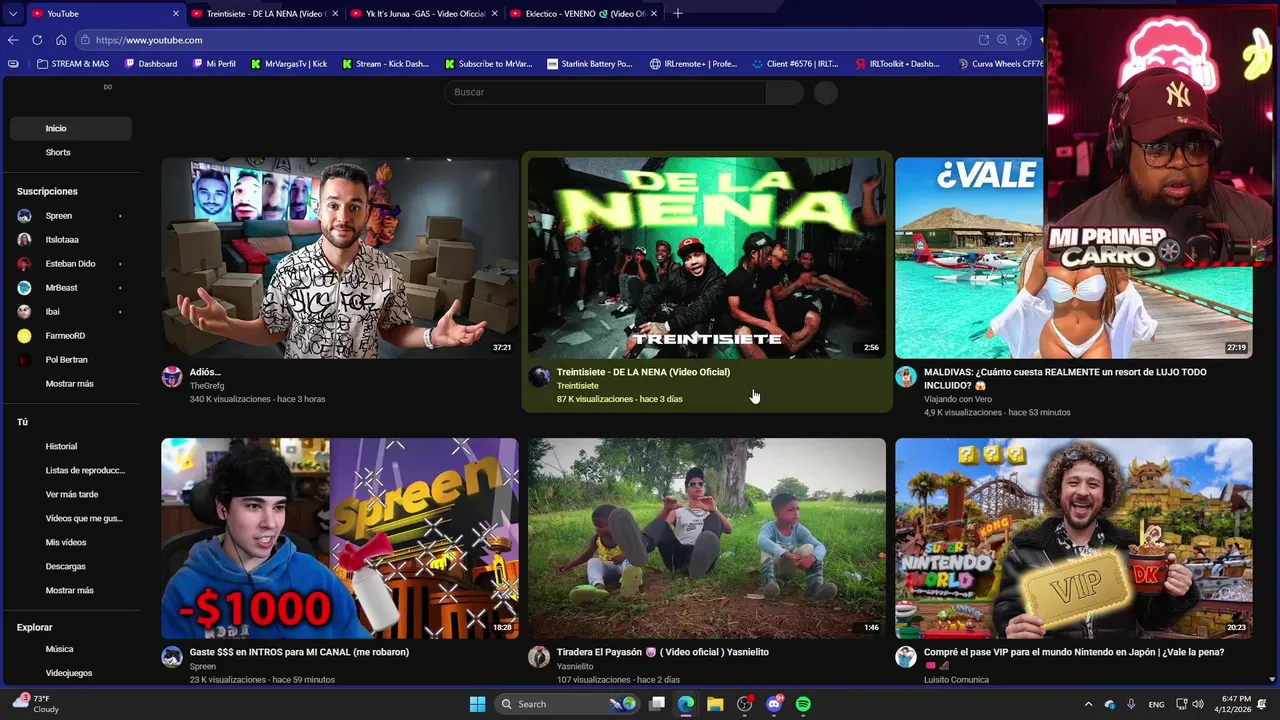The height and width of the screenshot is (720, 1280).
Task: Show hidden icons in the system tray
Action: click(1089, 704)
